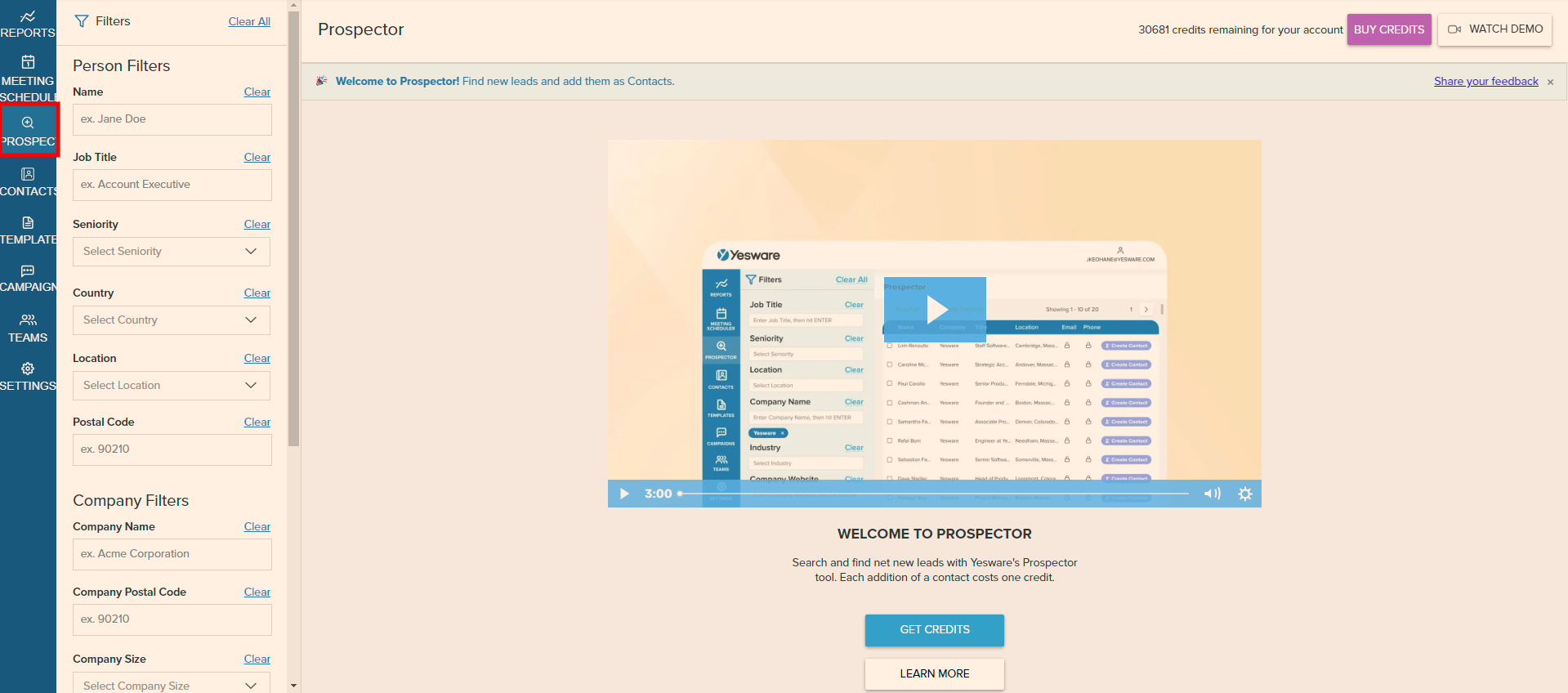The height and width of the screenshot is (693, 1568).
Task: Clear all filters
Action: click(x=249, y=21)
